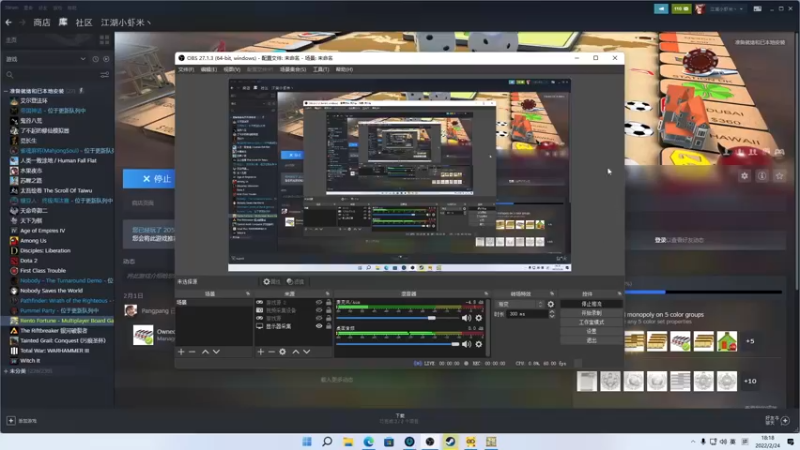
Task: Move source down in Sources panel
Action: (307, 352)
